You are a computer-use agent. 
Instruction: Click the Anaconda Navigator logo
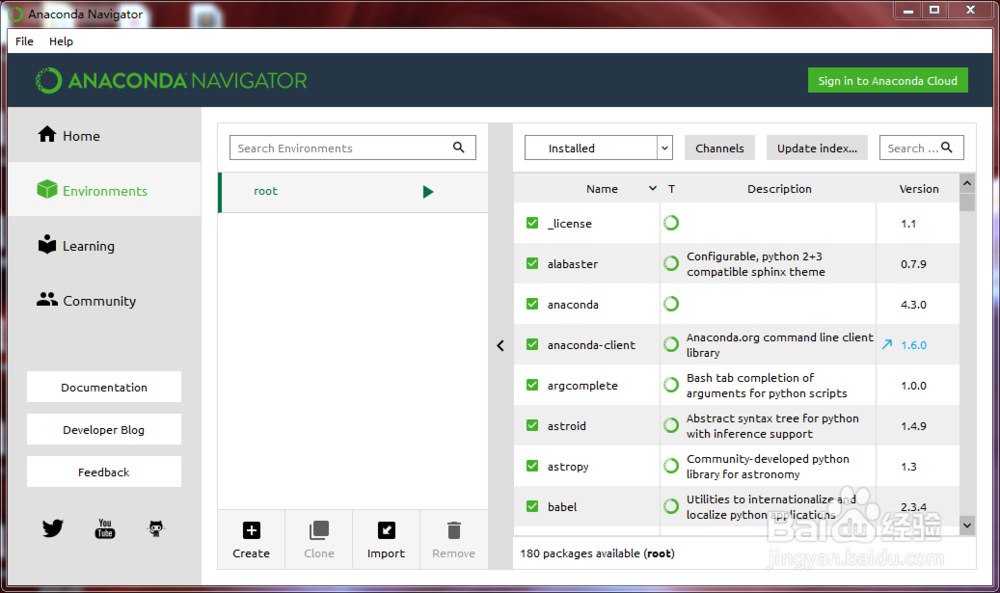pos(171,81)
